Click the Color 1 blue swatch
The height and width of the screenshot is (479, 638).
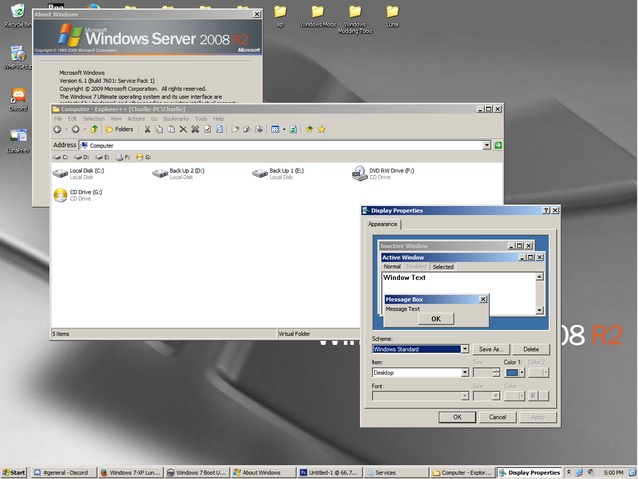tap(513, 373)
